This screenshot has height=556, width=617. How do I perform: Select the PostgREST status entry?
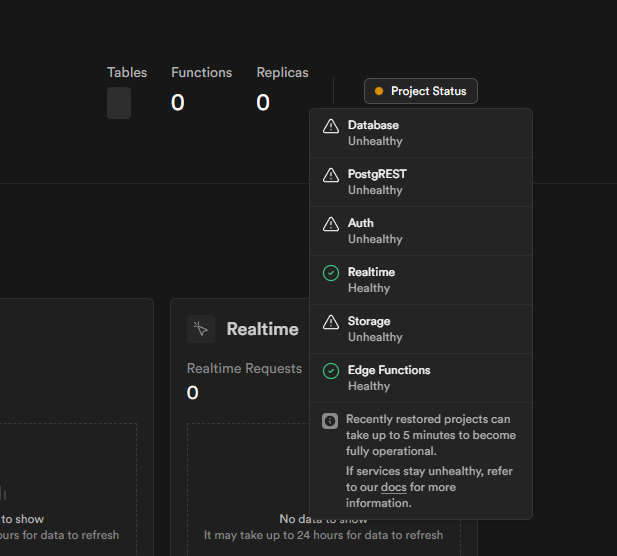420,182
